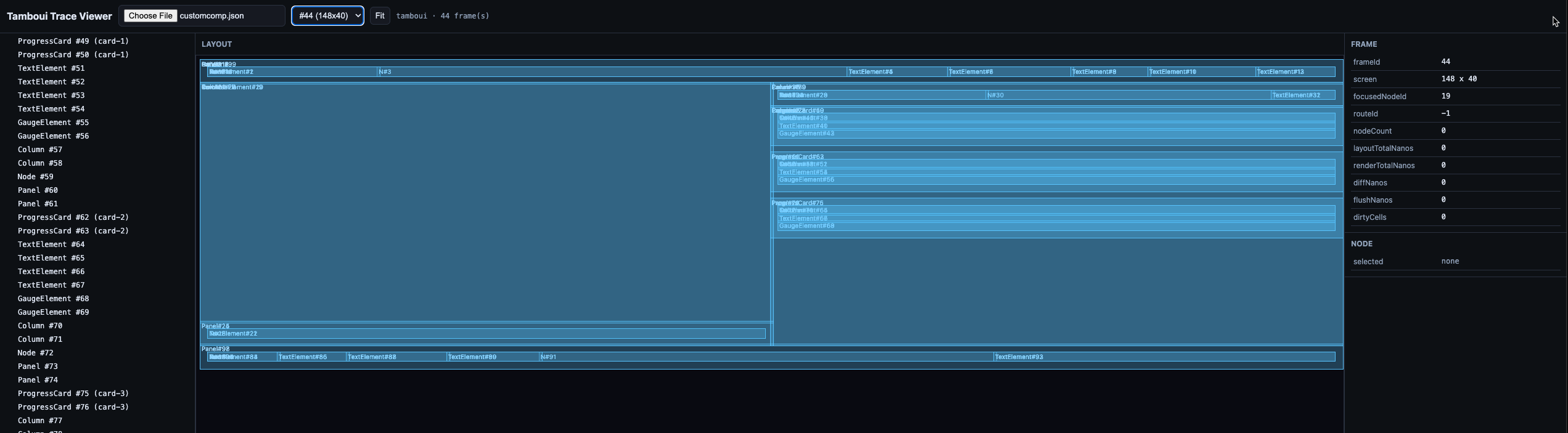Select the N#30 region in layout view
This screenshot has height=433, width=1568.
(x=1127, y=95)
